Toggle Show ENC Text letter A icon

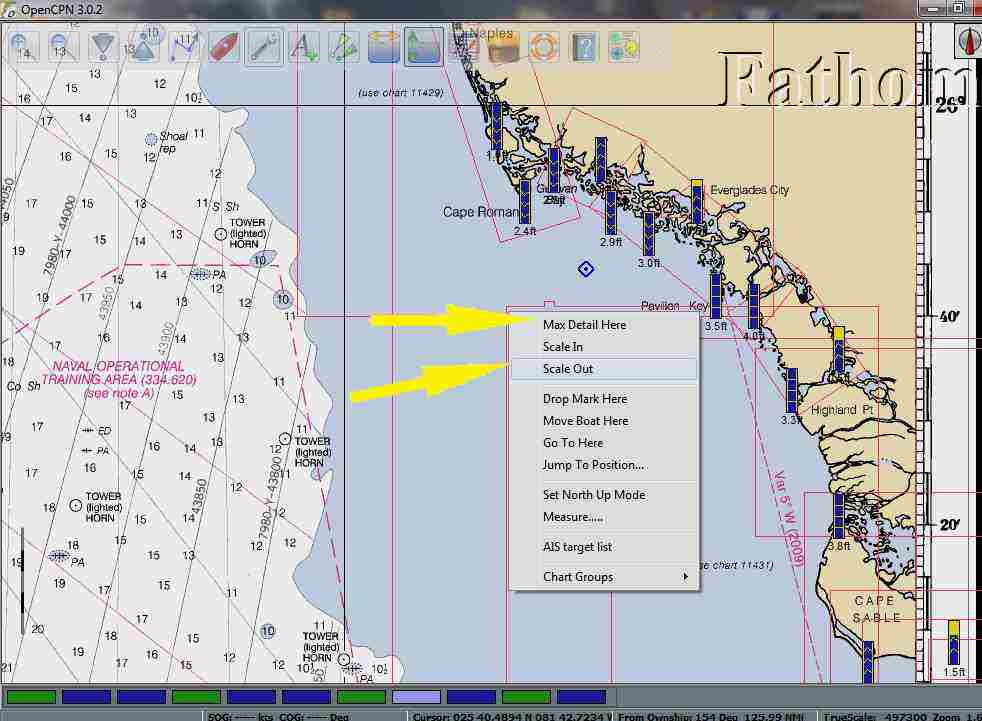[304, 46]
